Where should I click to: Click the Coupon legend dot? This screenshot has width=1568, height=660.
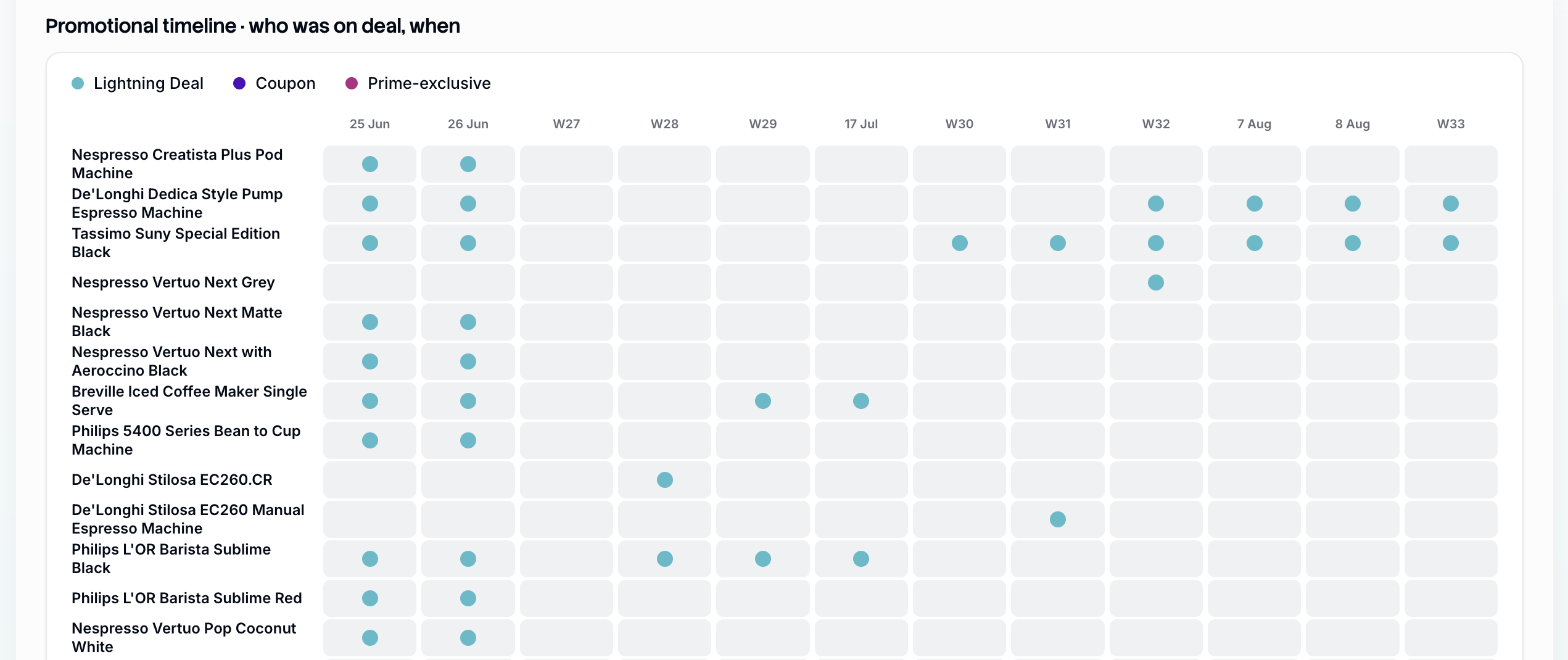239,83
